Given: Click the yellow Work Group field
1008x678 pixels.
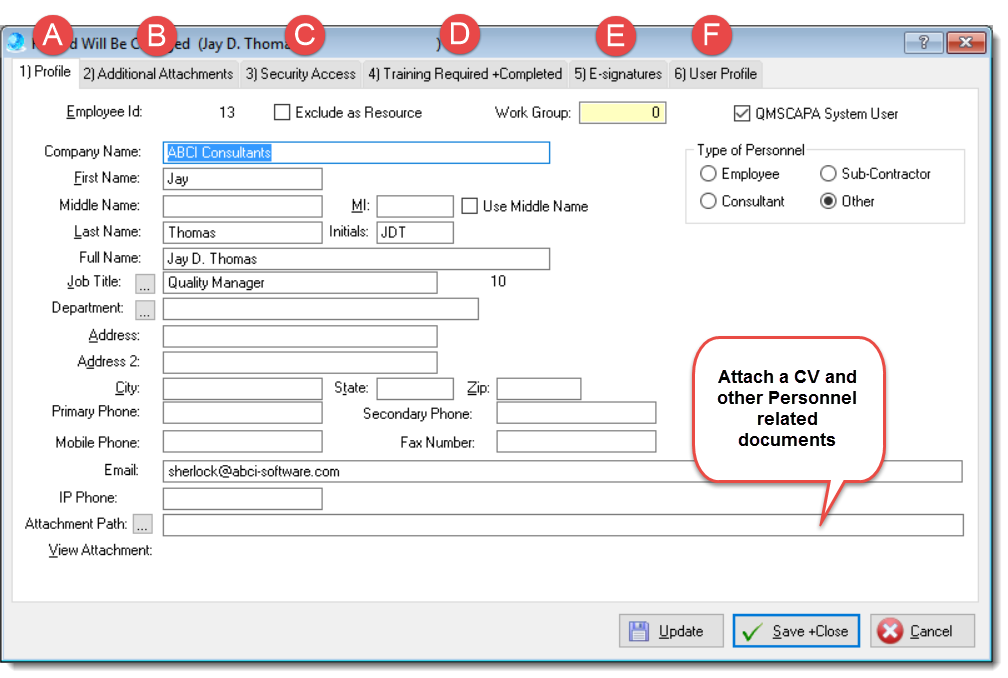Looking at the screenshot, I should (x=622, y=113).
